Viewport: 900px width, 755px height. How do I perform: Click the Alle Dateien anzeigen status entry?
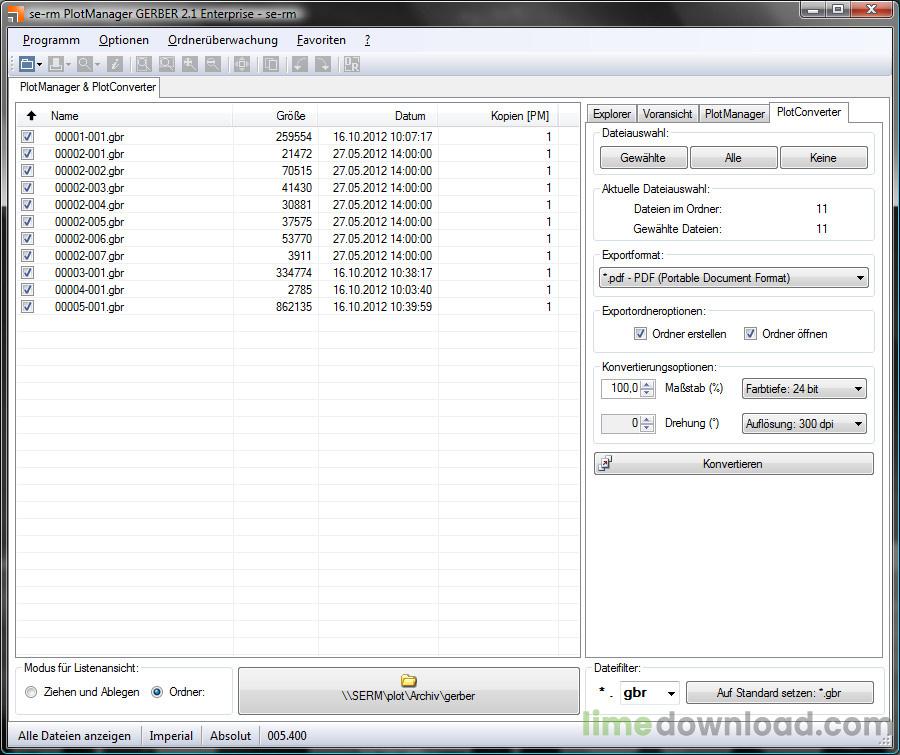(x=75, y=736)
